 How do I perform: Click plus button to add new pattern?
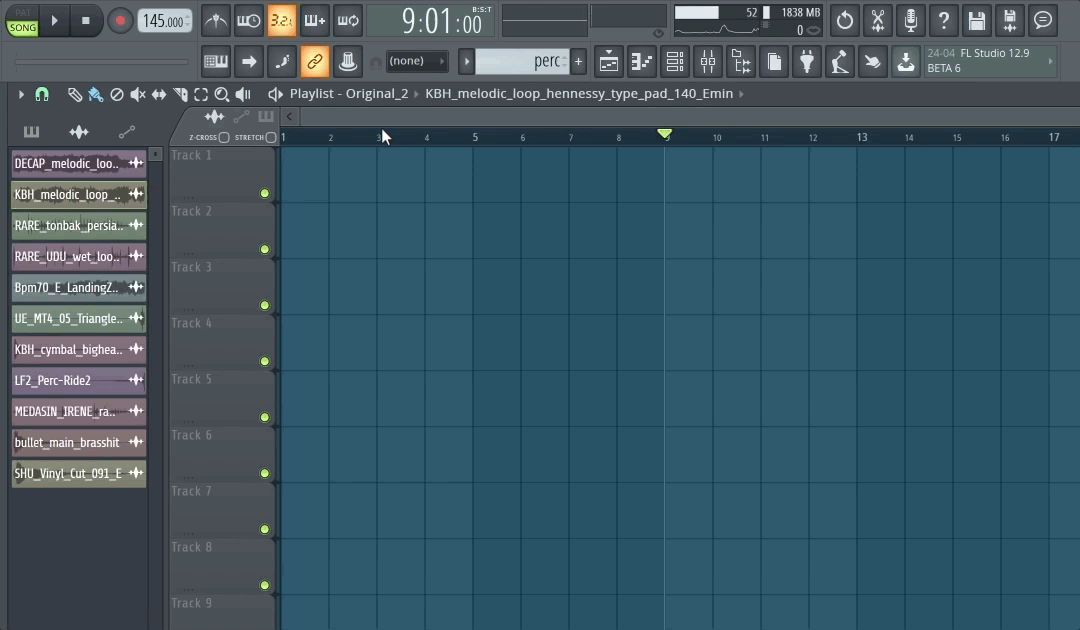(579, 61)
